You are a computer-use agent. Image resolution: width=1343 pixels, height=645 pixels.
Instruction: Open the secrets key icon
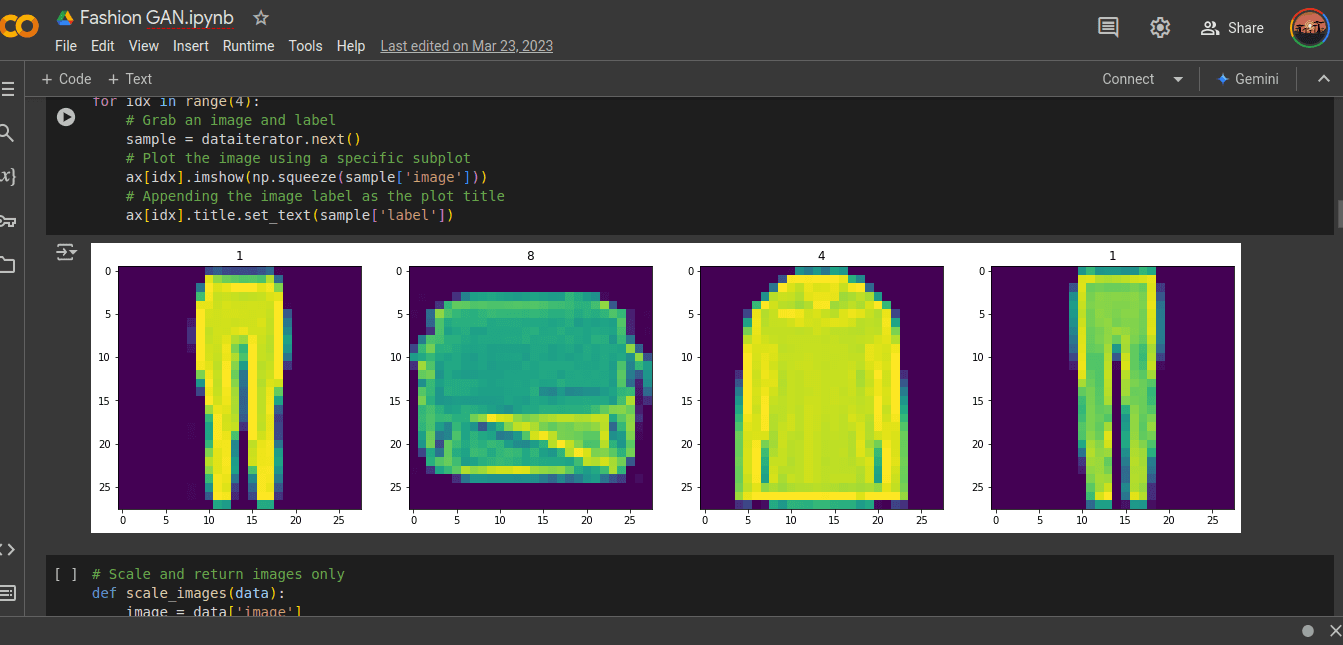[7, 221]
